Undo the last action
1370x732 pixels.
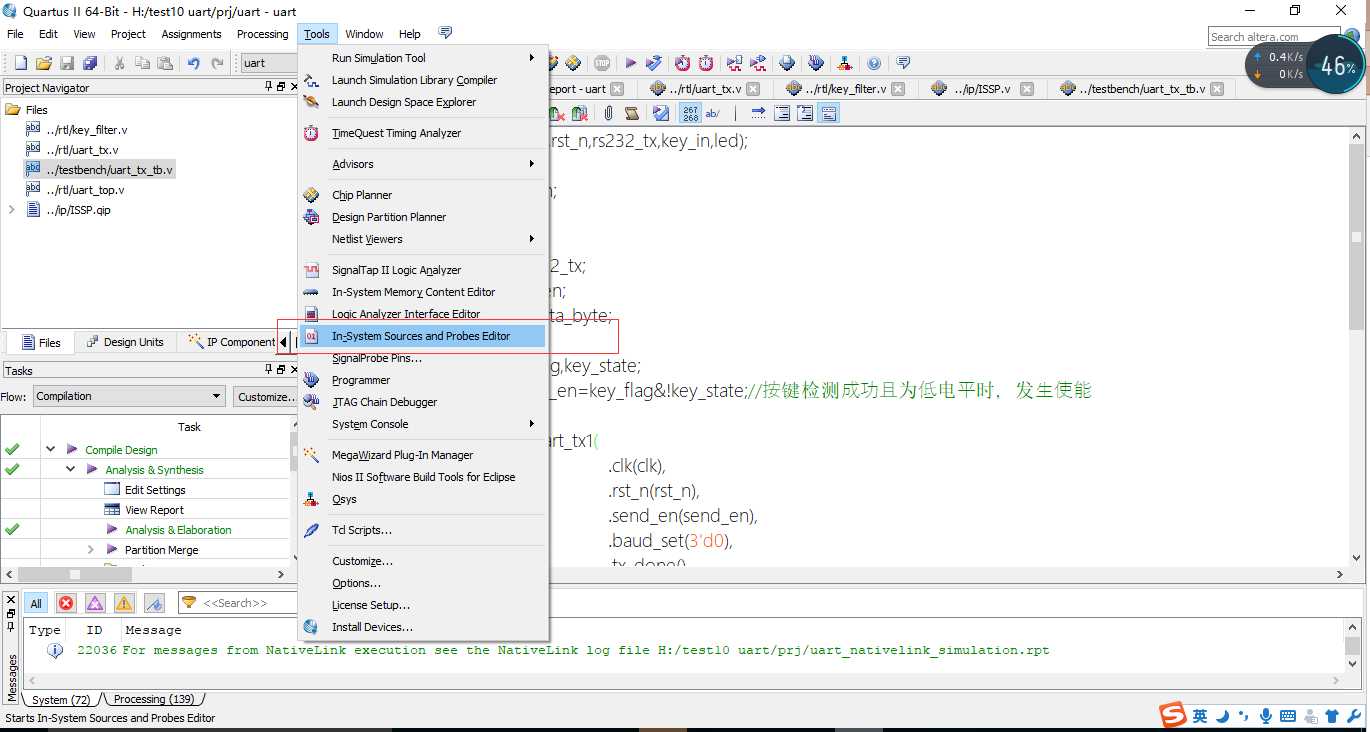(193, 63)
